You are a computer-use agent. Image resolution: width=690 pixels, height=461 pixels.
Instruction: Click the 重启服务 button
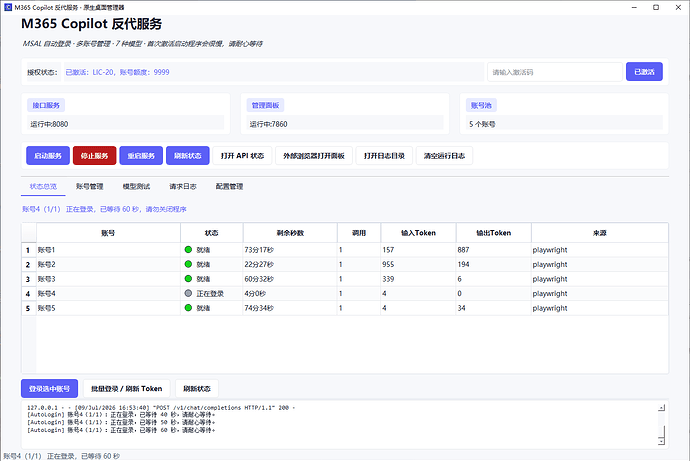(141, 156)
